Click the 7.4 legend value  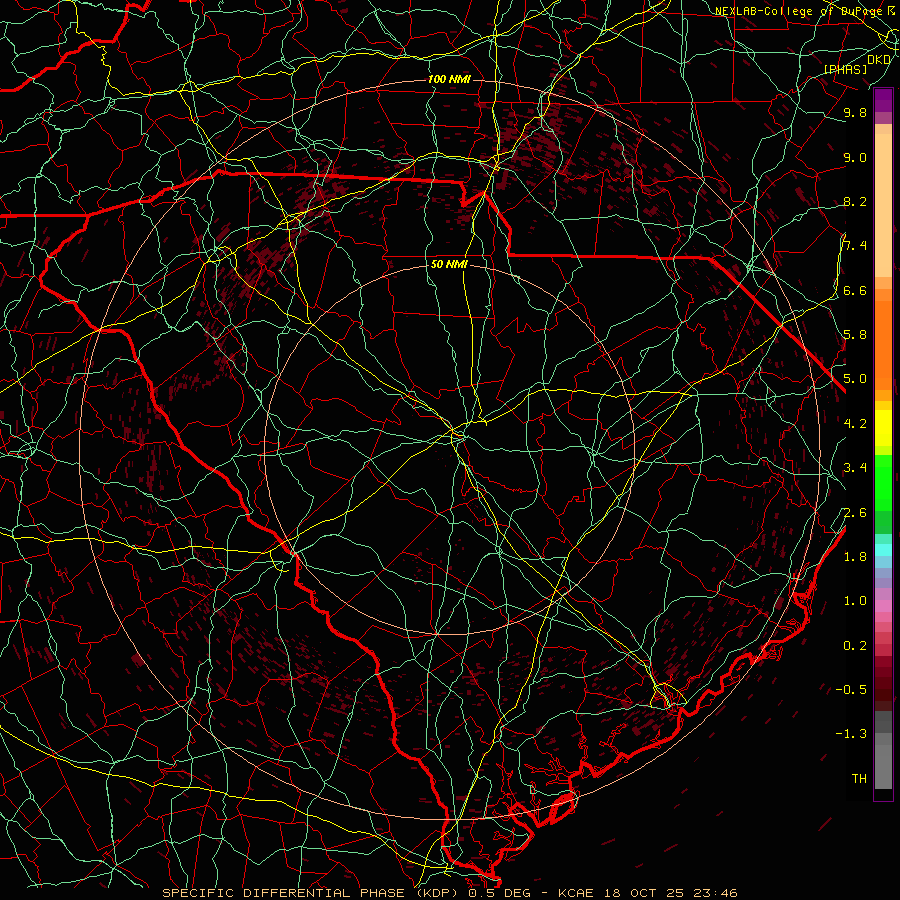click(x=855, y=246)
